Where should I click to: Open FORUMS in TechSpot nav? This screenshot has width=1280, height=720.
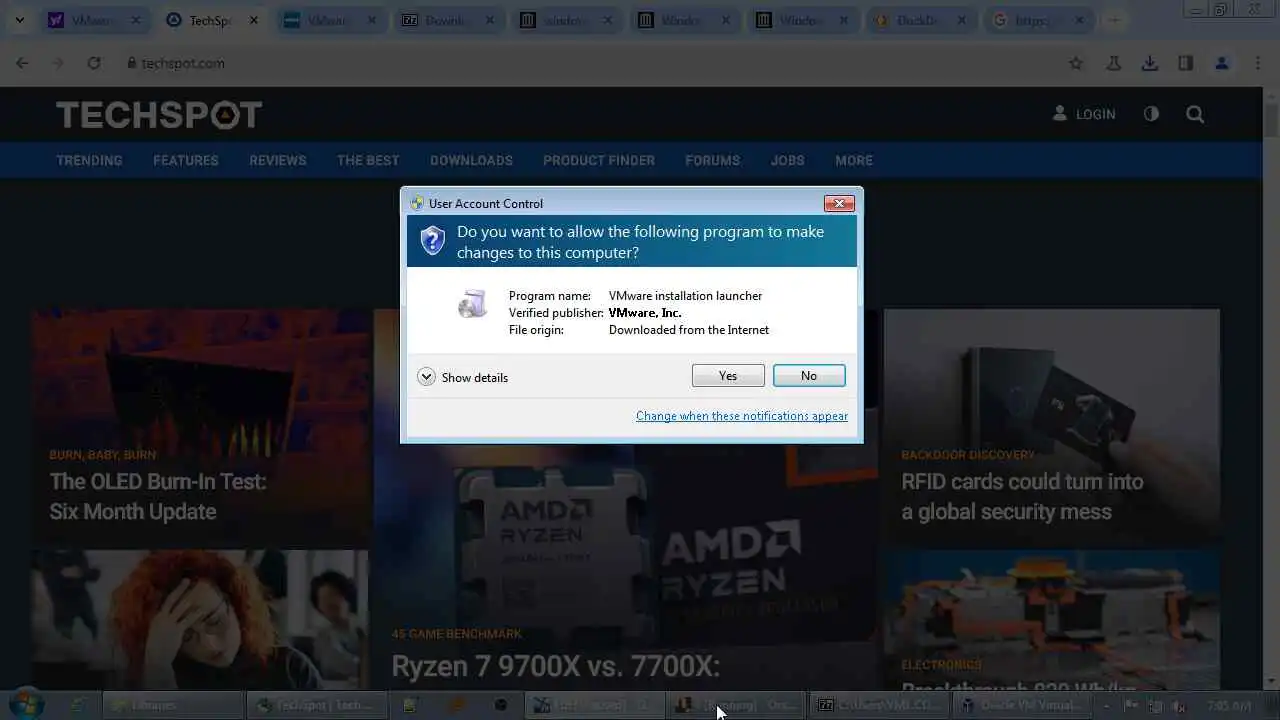[712, 160]
